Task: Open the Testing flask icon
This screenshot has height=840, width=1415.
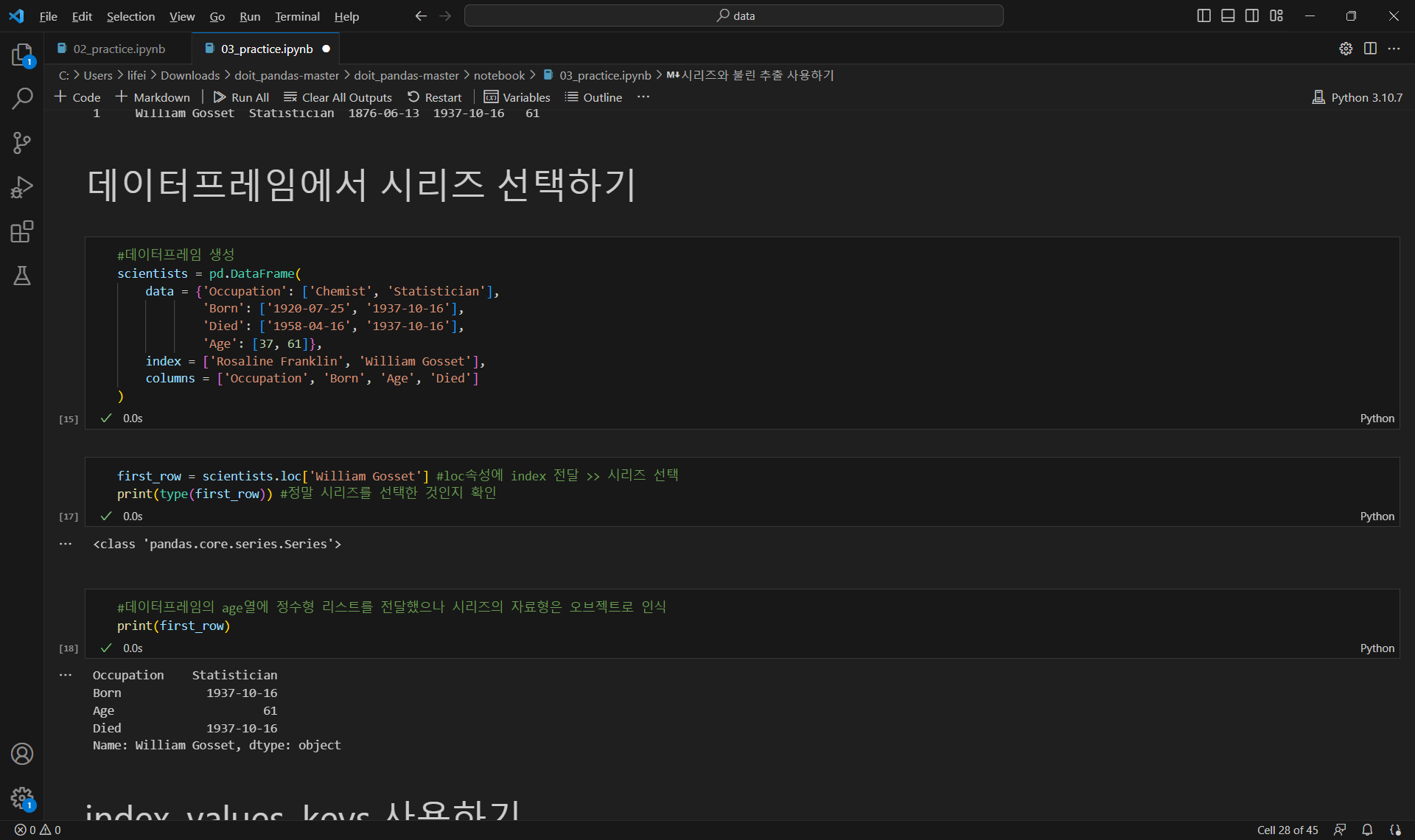Action: [22, 276]
